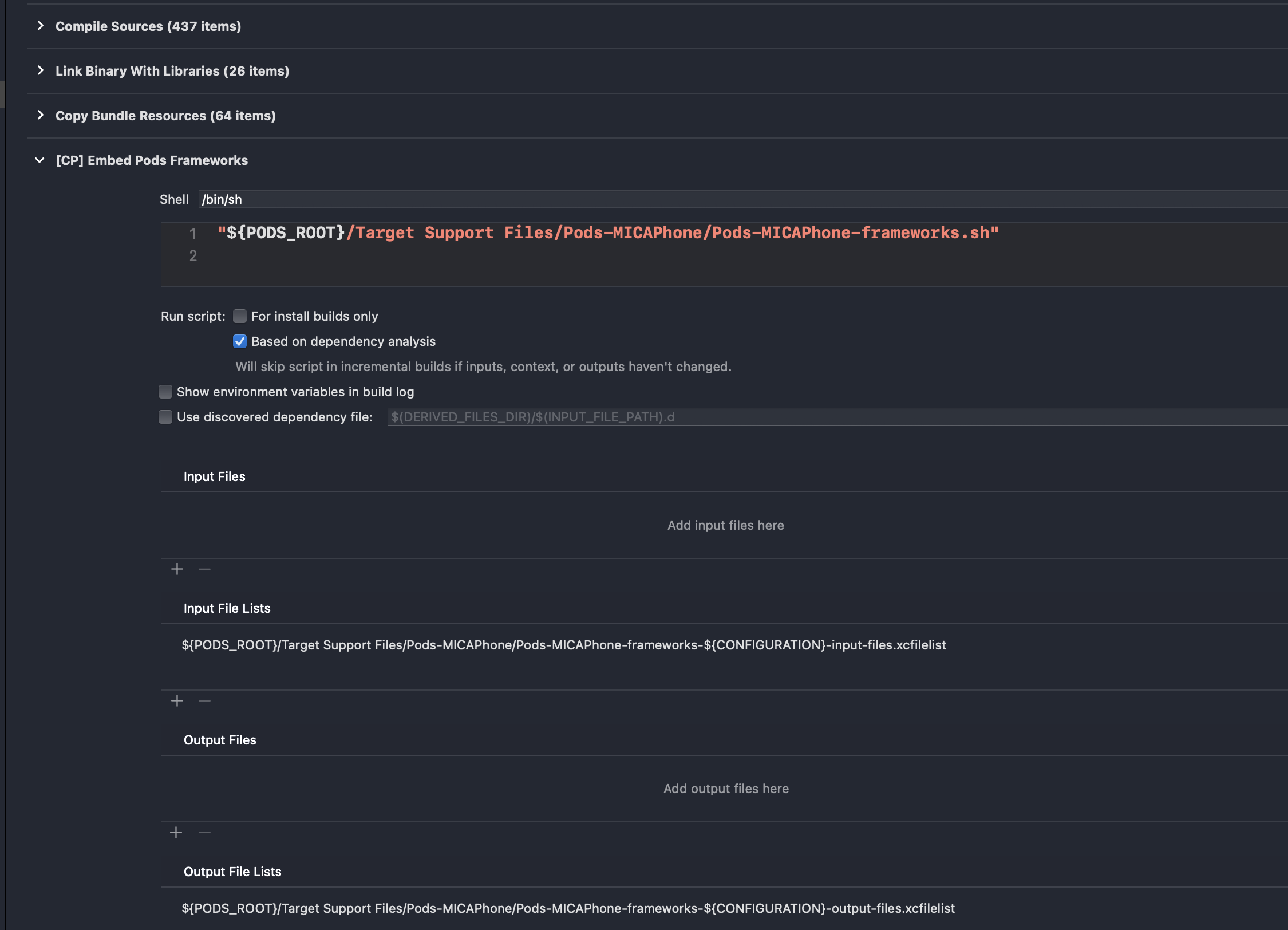
Task: Expand Copy Bundle Resources phase
Action: click(x=40, y=115)
